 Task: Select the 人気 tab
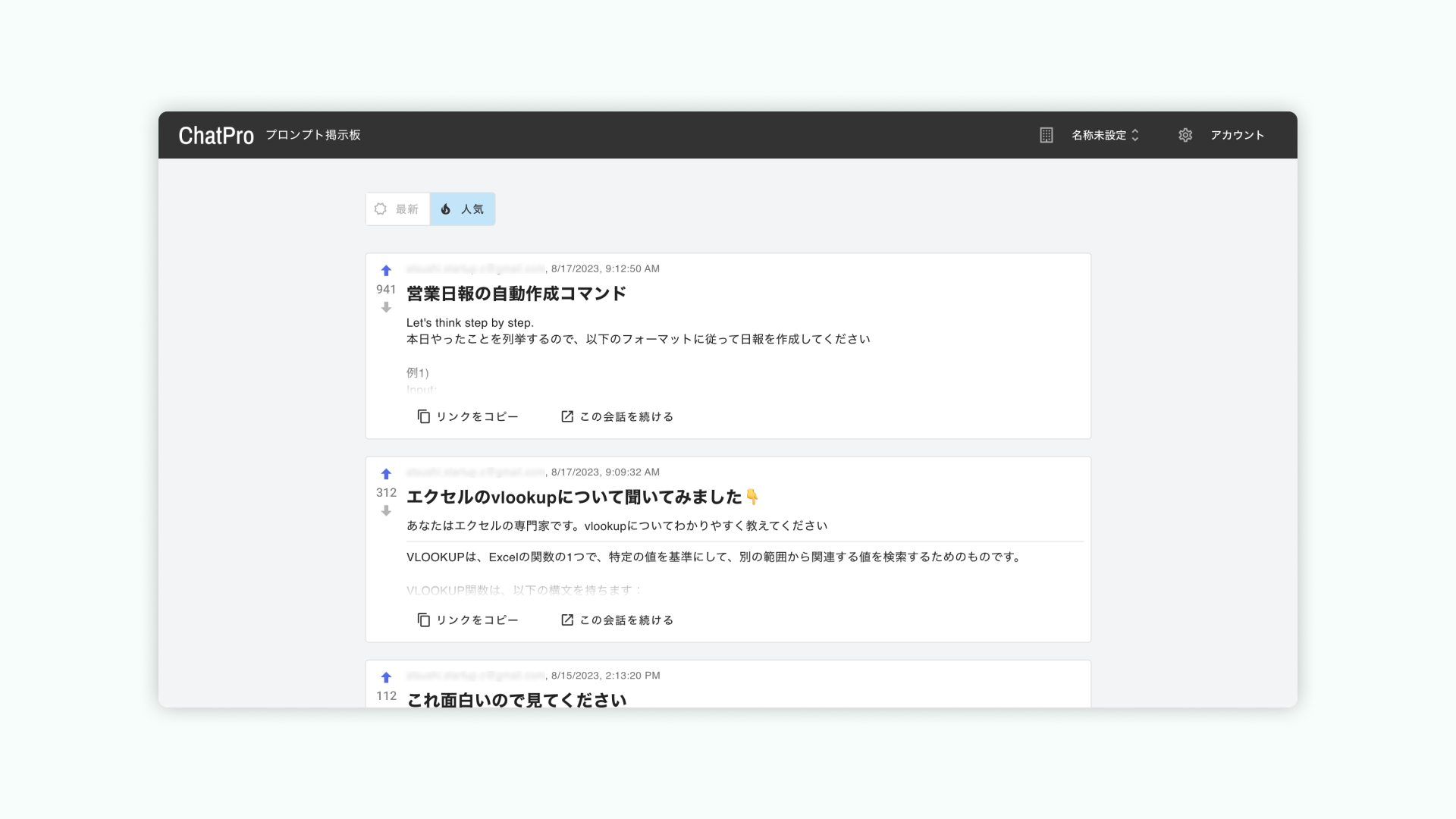tap(463, 209)
